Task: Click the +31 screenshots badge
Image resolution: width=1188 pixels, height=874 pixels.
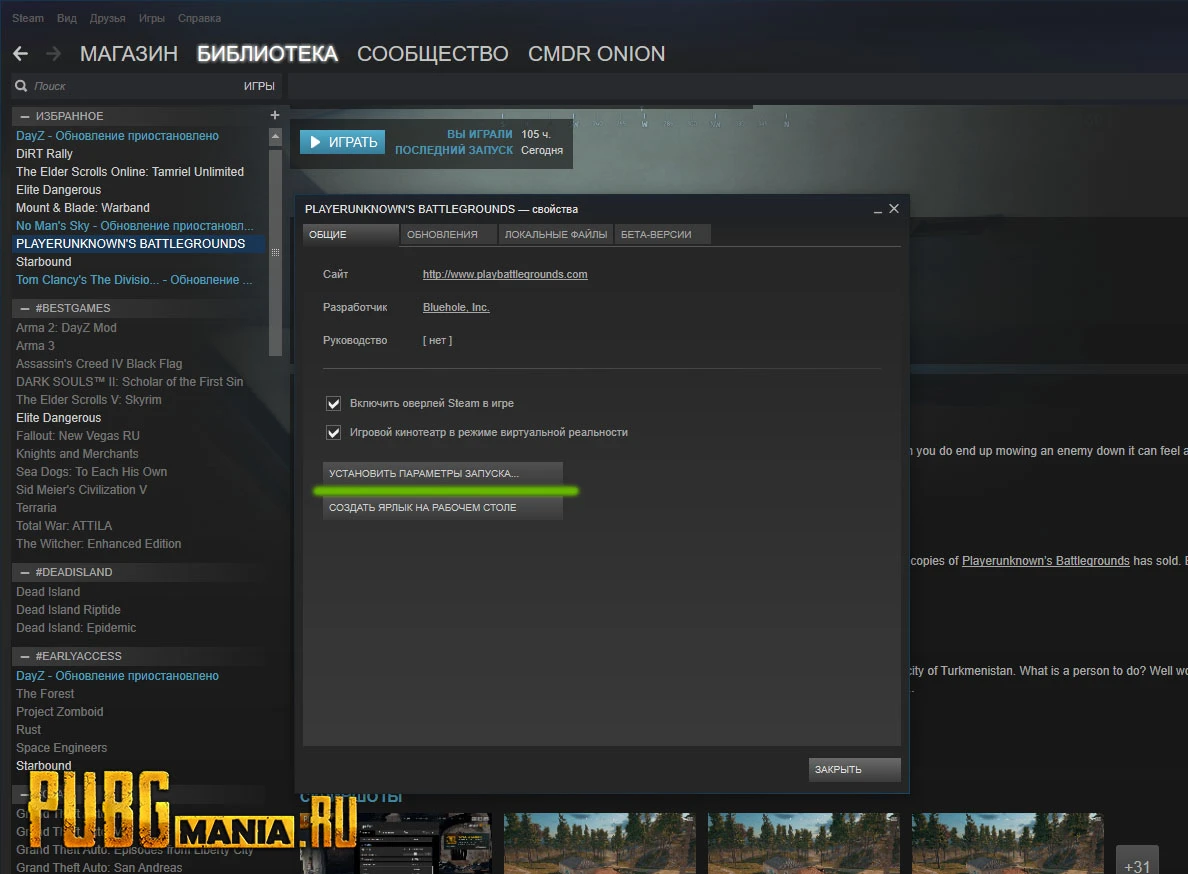Action: pos(1137,861)
